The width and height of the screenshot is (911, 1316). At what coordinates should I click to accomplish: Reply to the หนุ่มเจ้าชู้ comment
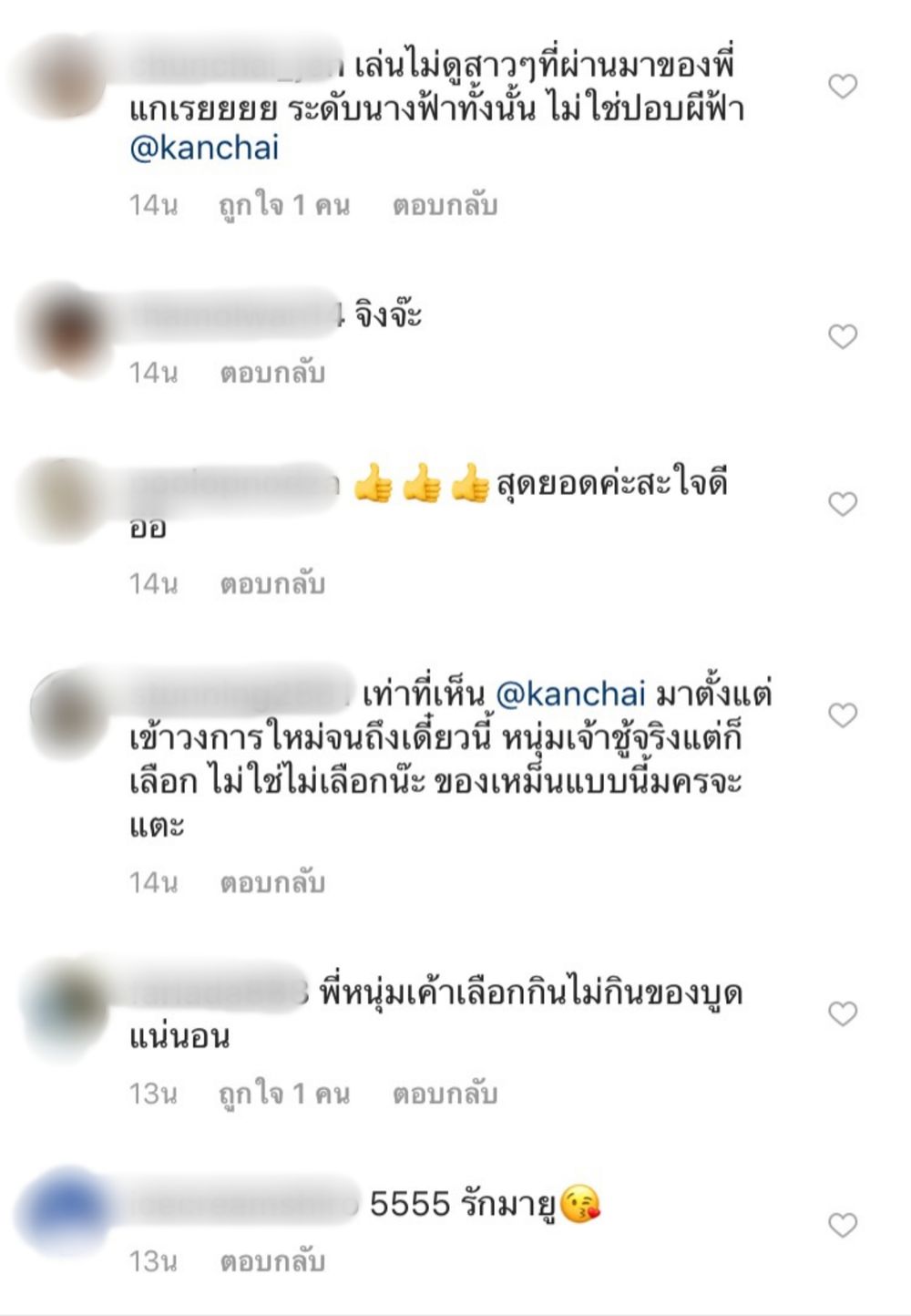pos(272,882)
